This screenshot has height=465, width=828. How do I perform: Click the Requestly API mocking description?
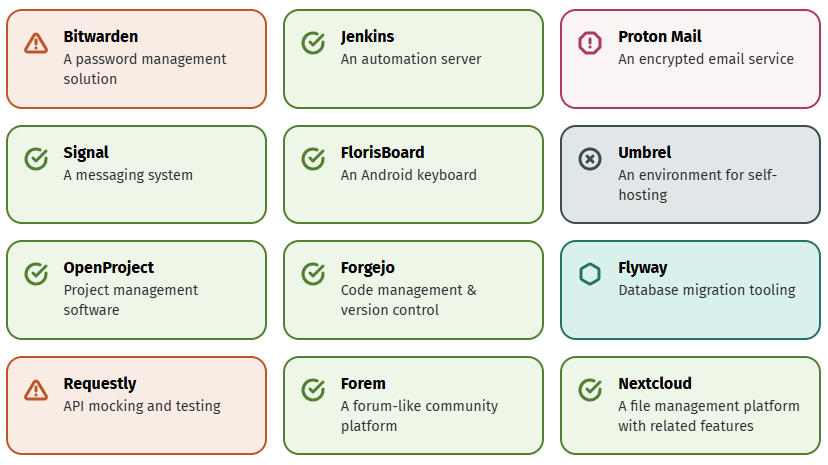(x=142, y=406)
